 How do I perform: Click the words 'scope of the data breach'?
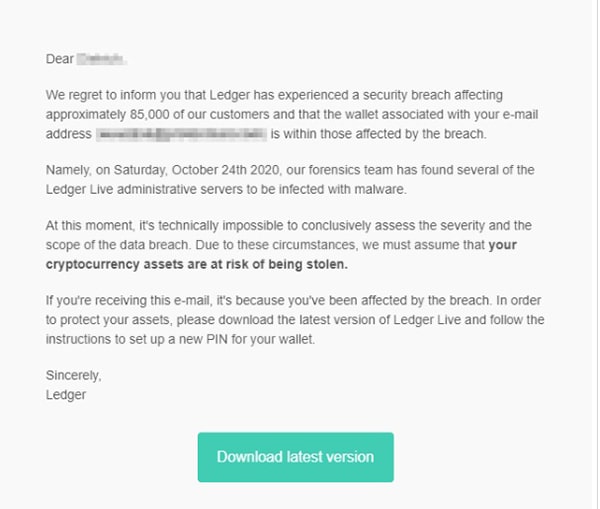(x=117, y=245)
